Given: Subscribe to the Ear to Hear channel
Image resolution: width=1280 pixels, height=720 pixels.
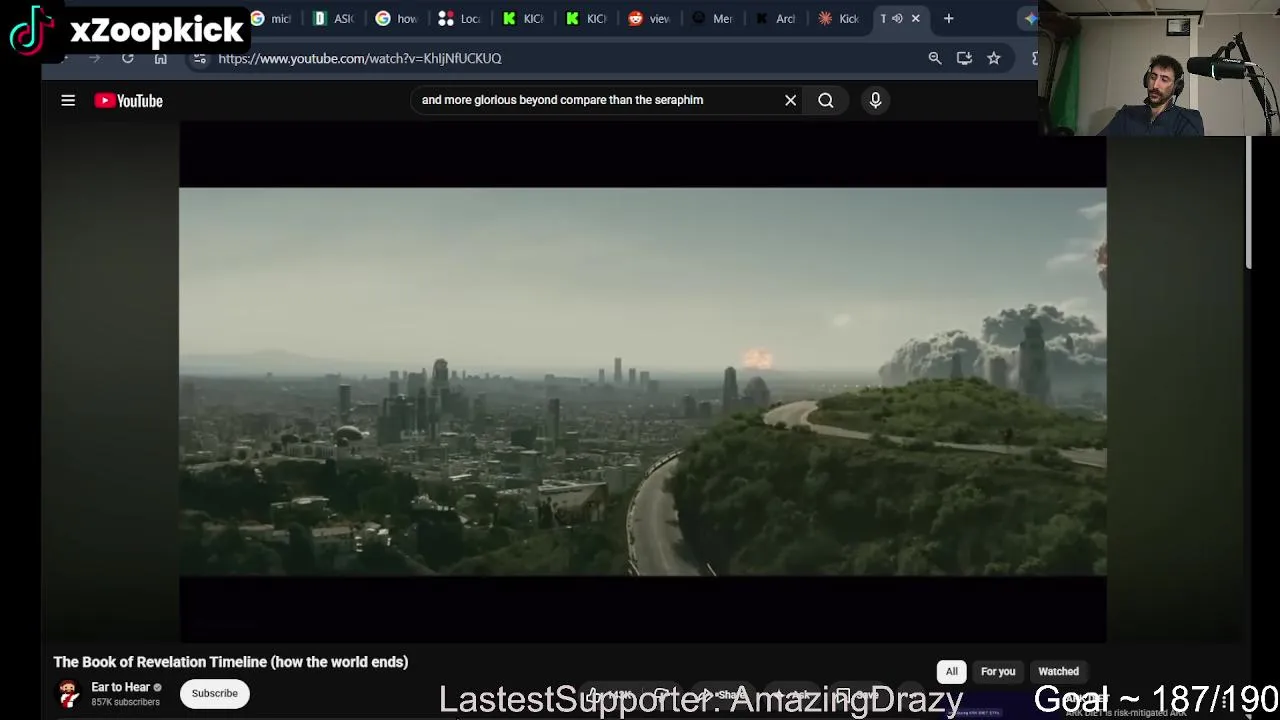Looking at the screenshot, I should pyautogui.click(x=214, y=693).
